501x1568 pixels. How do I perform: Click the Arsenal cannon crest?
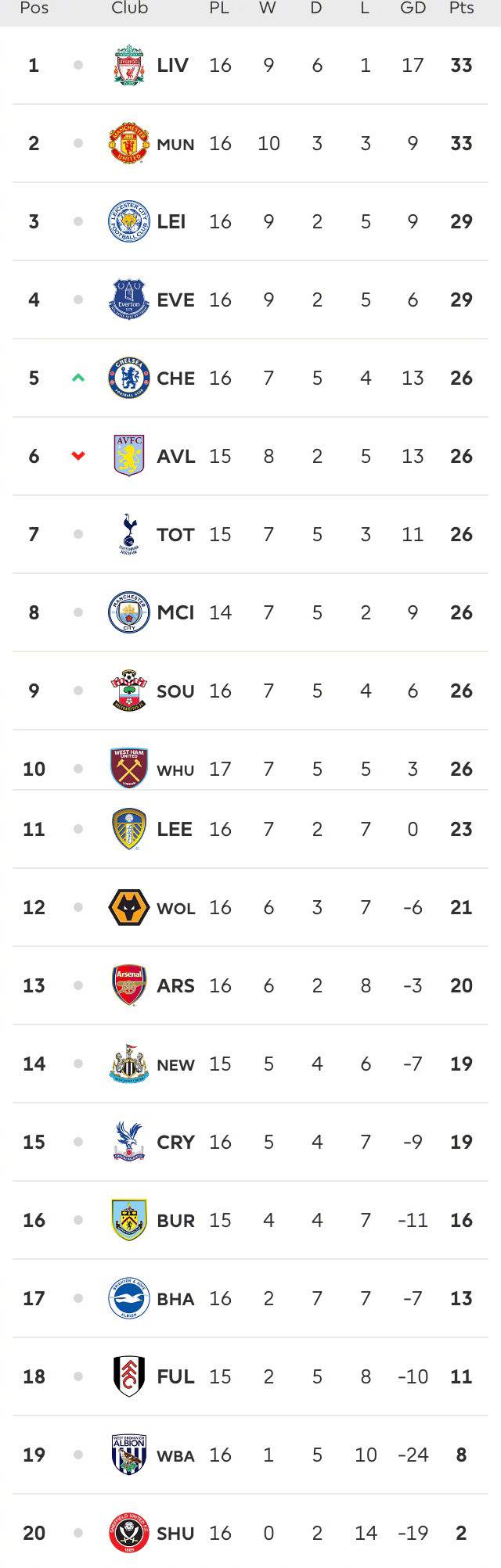point(128,985)
